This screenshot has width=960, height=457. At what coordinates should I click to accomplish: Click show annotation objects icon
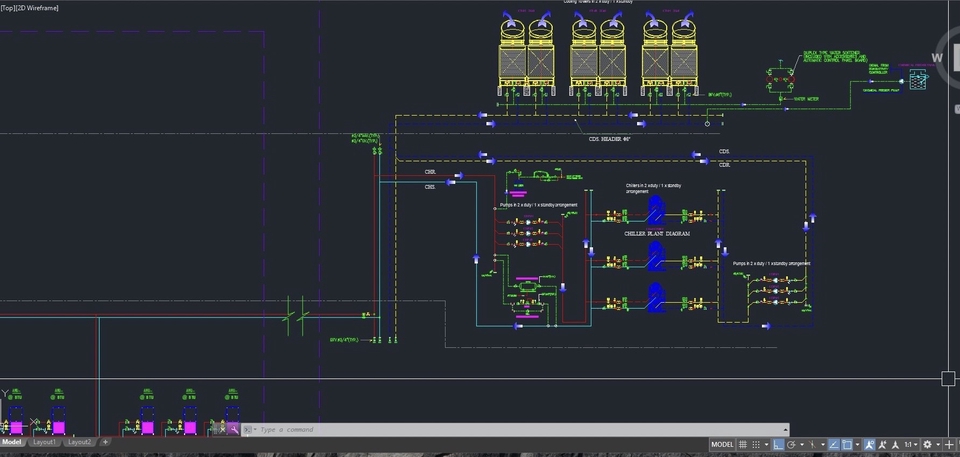870,444
